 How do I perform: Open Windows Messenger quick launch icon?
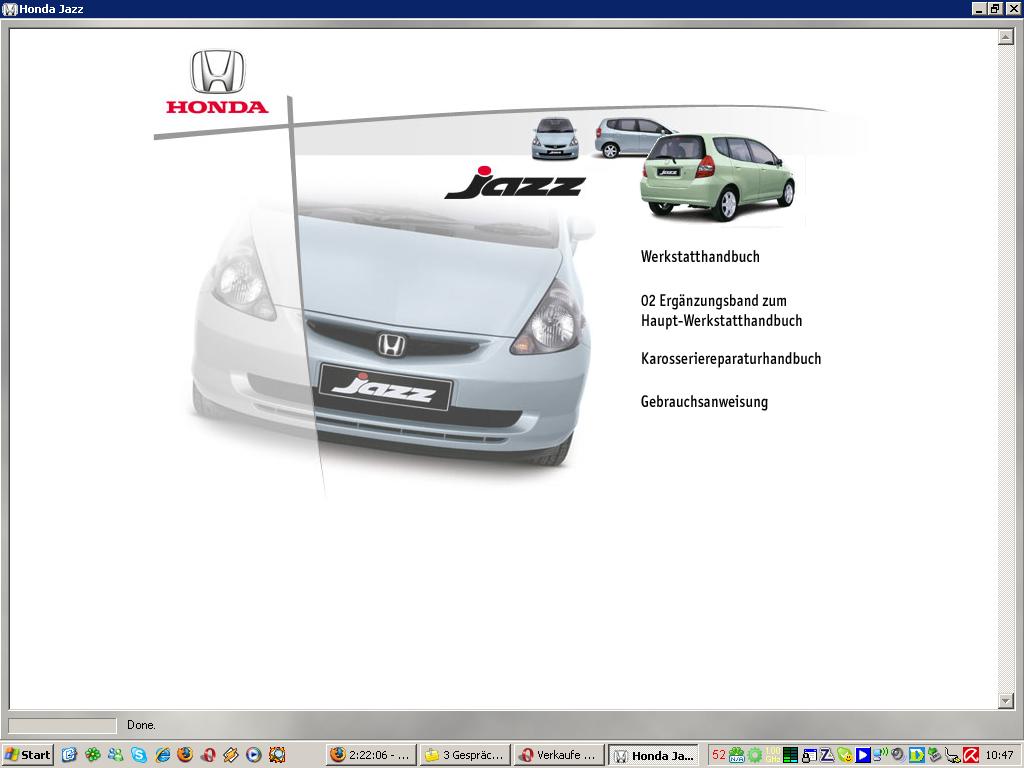[x=116, y=755]
